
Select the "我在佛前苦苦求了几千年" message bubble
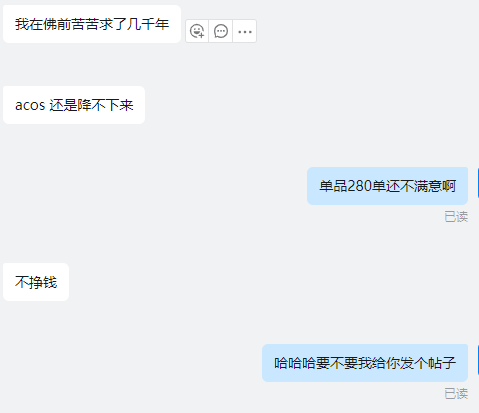point(92,24)
